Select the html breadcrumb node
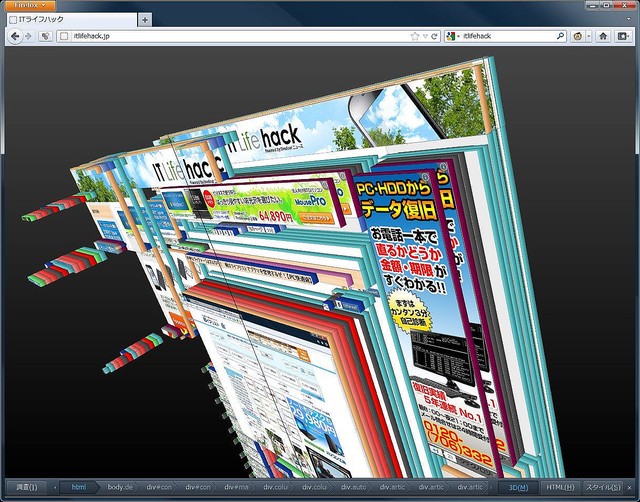The width and height of the screenshot is (640, 502). (x=78, y=487)
